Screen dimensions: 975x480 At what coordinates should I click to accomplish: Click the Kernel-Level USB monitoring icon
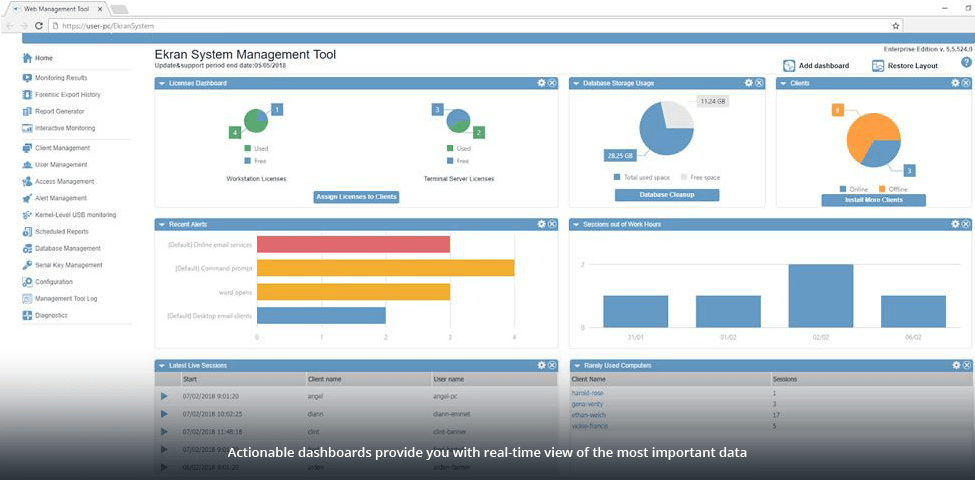click(27, 215)
